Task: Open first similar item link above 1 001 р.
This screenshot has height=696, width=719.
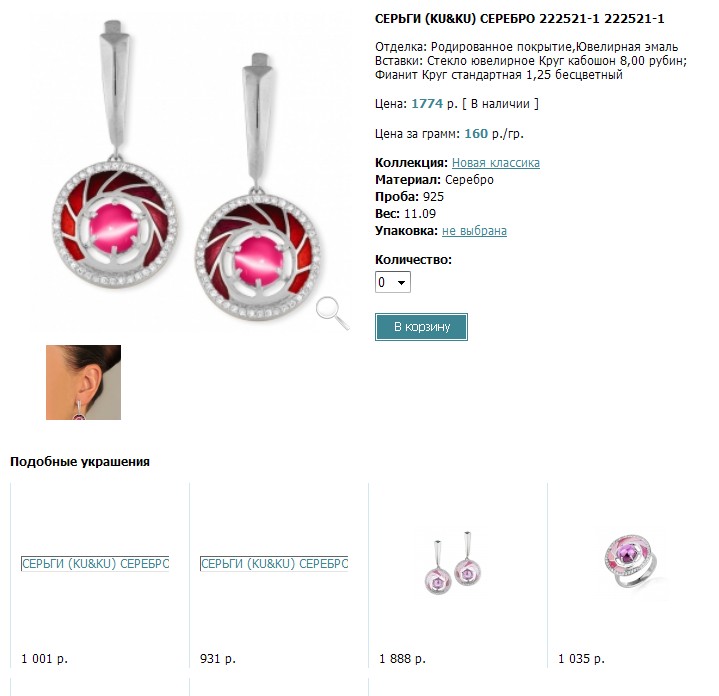Action: click(95, 563)
